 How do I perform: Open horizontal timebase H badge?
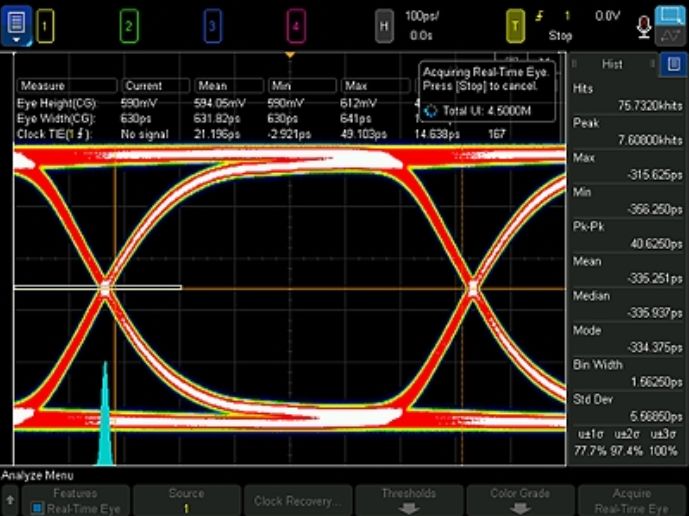[x=384, y=25]
